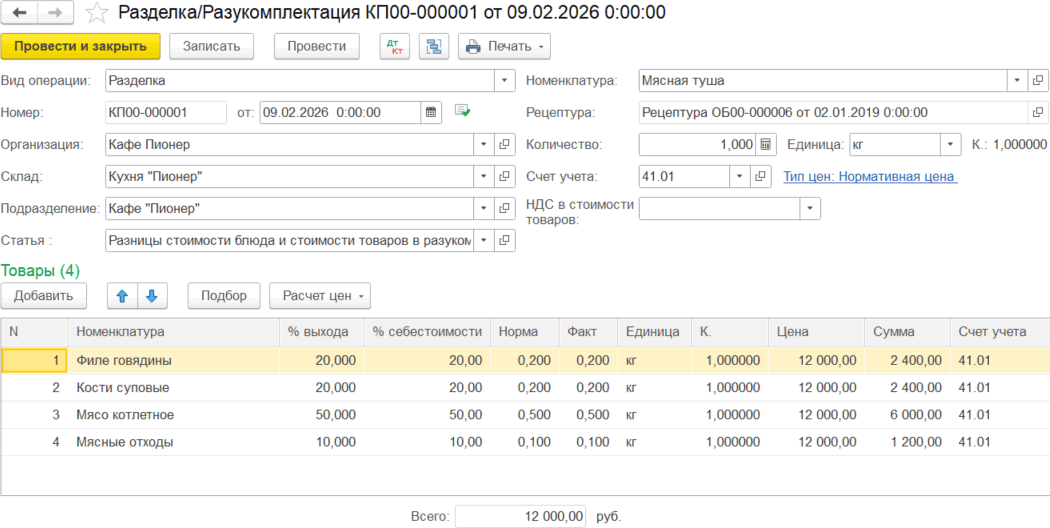Screen dimensions: 1050x528
Task: Open the Единица dropdown
Action: tap(950, 145)
